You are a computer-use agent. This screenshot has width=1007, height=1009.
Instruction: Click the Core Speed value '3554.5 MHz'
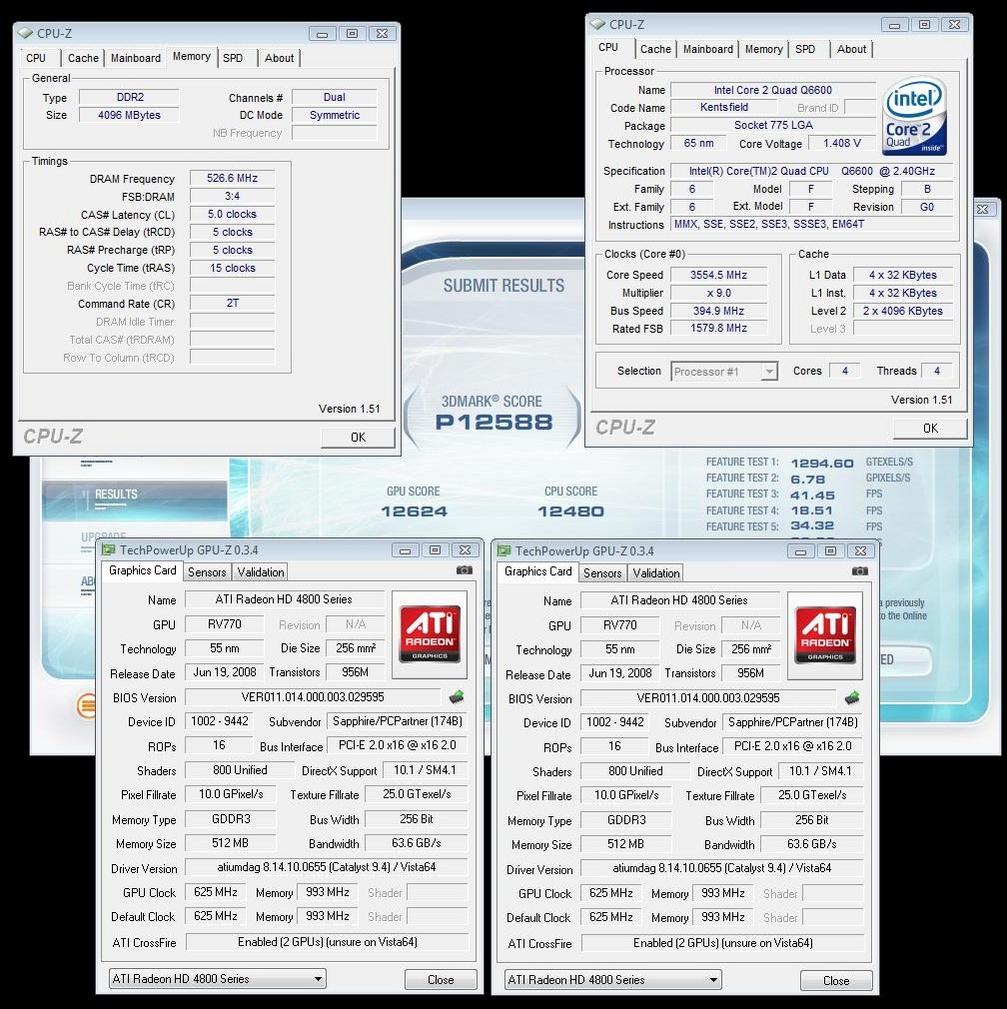click(x=719, y=275)
